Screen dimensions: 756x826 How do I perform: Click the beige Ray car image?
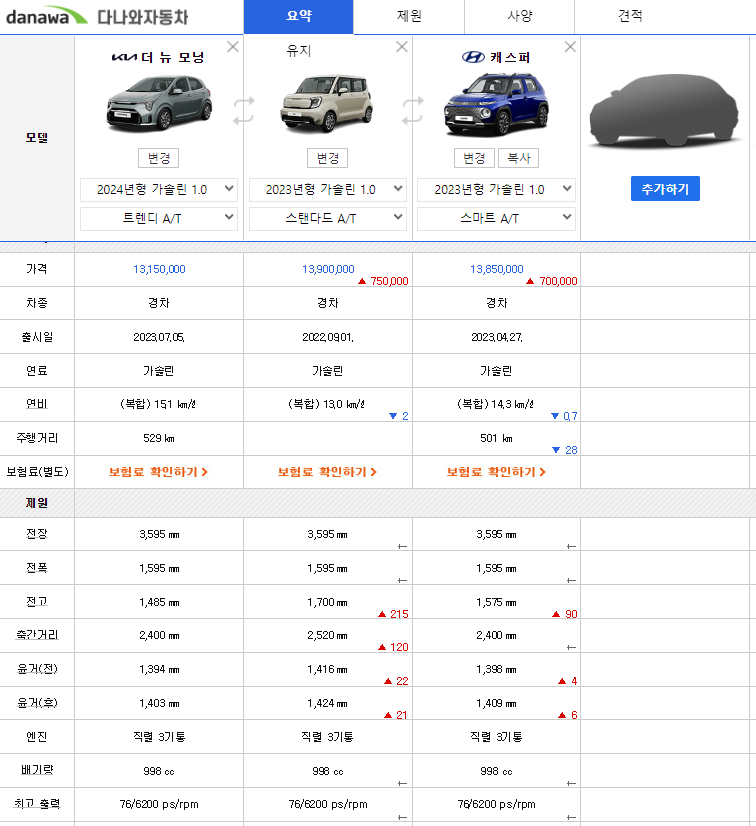[x=327, y=103]
